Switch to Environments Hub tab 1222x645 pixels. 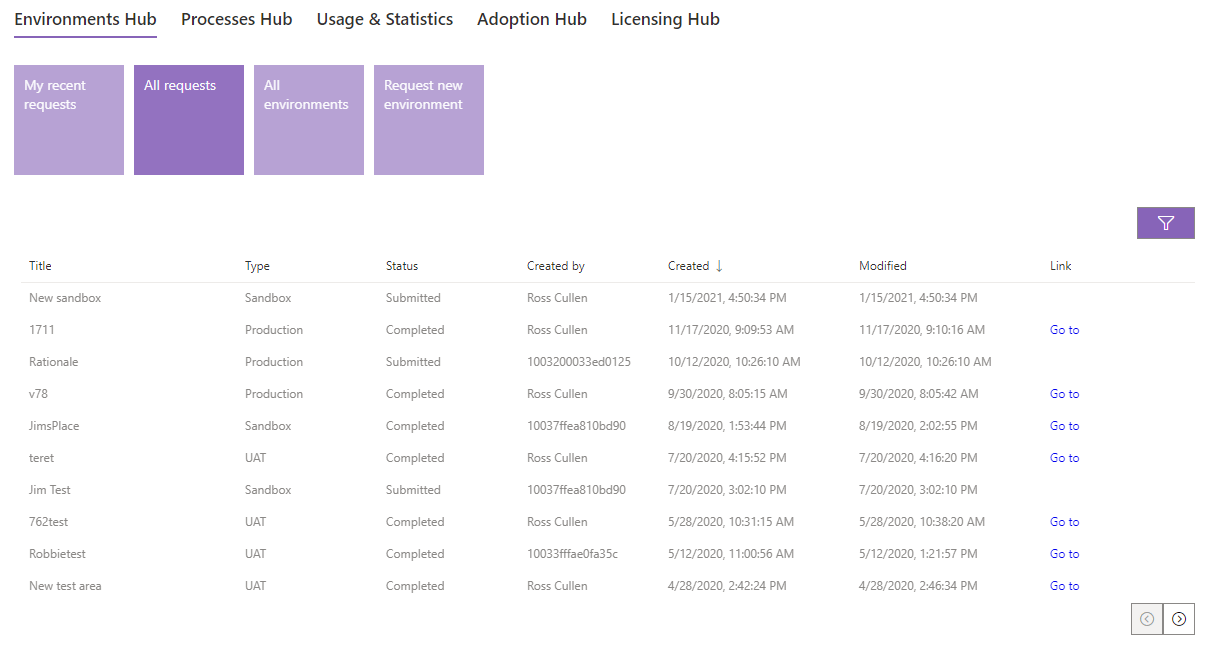tap(85, 19)
